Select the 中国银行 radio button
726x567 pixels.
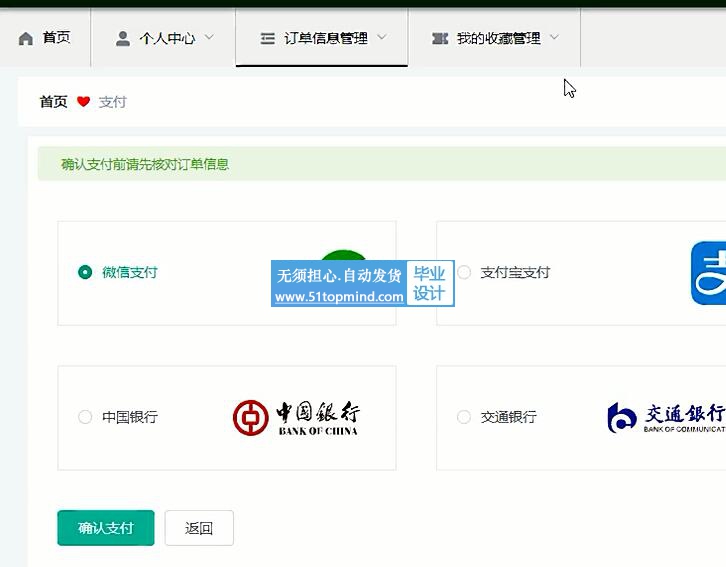(x=85, y=417)
